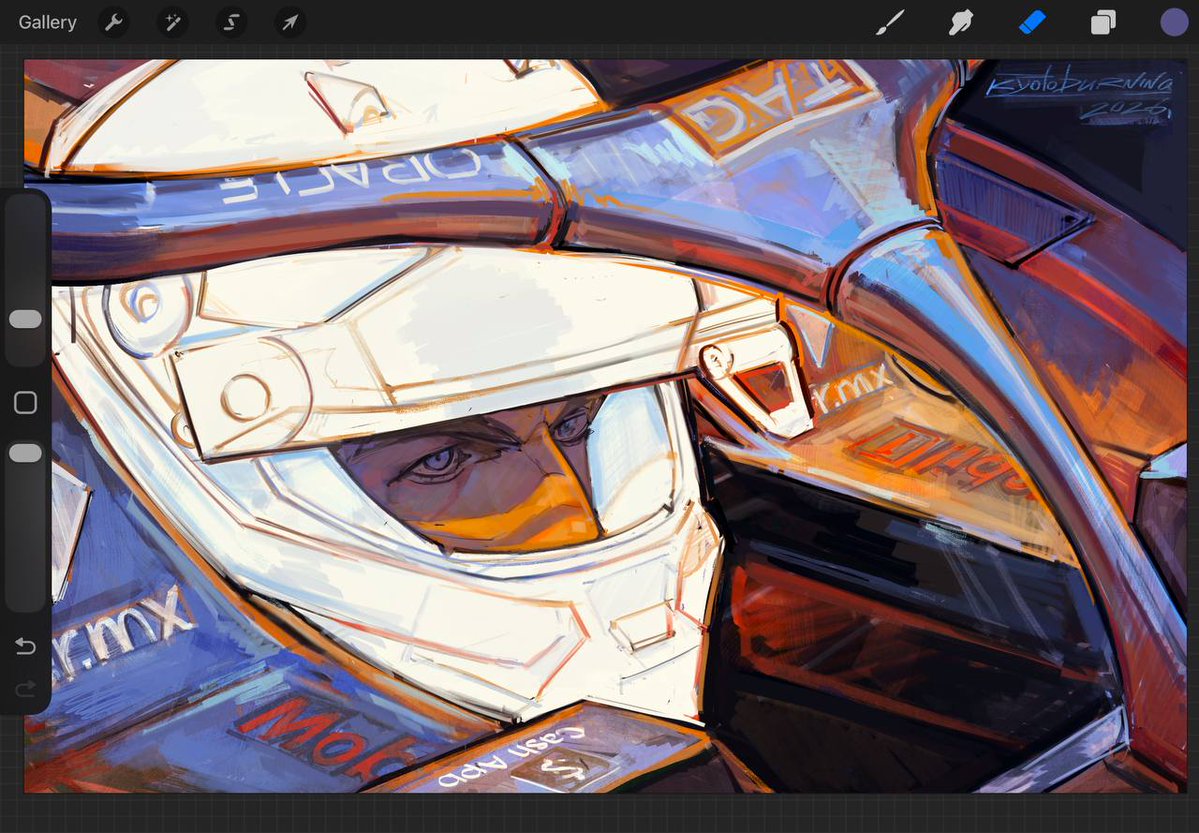Open the Layers panel
Viewport: 1199px width, 833px height.
(x=1103, y=23)
